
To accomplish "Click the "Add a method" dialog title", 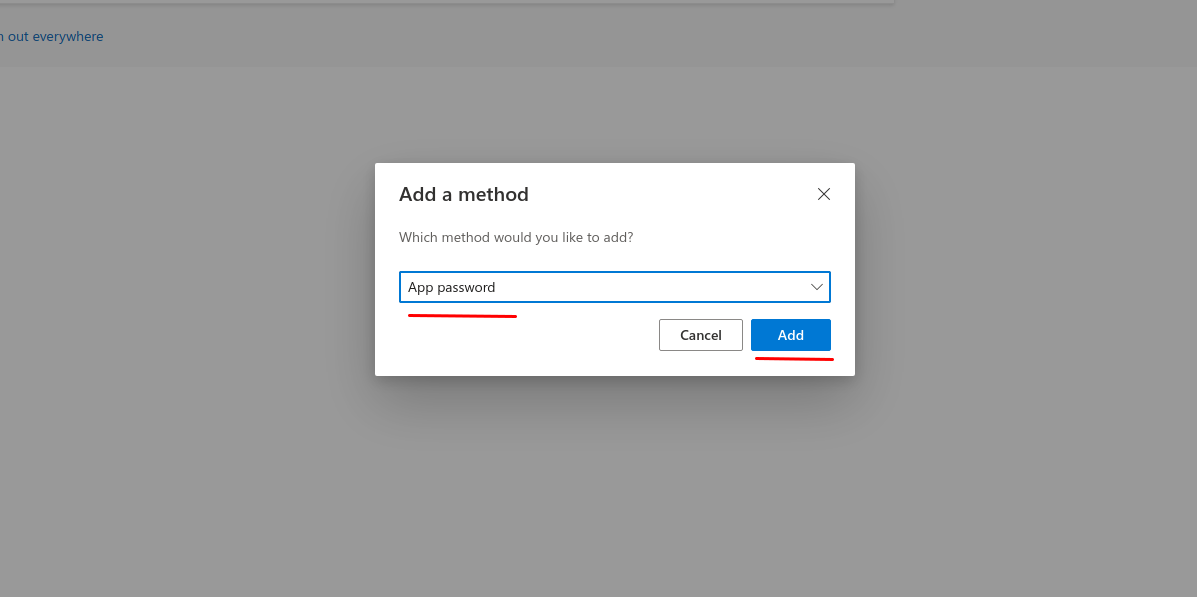I will (x=463, y=194).
